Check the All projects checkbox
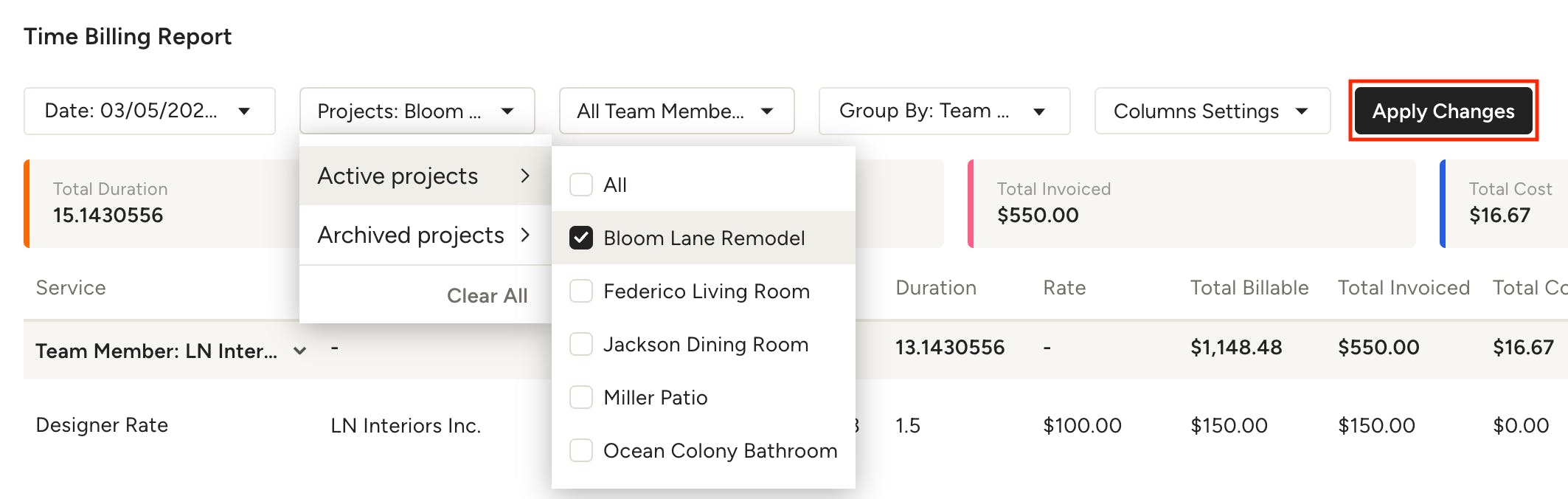 580,185
